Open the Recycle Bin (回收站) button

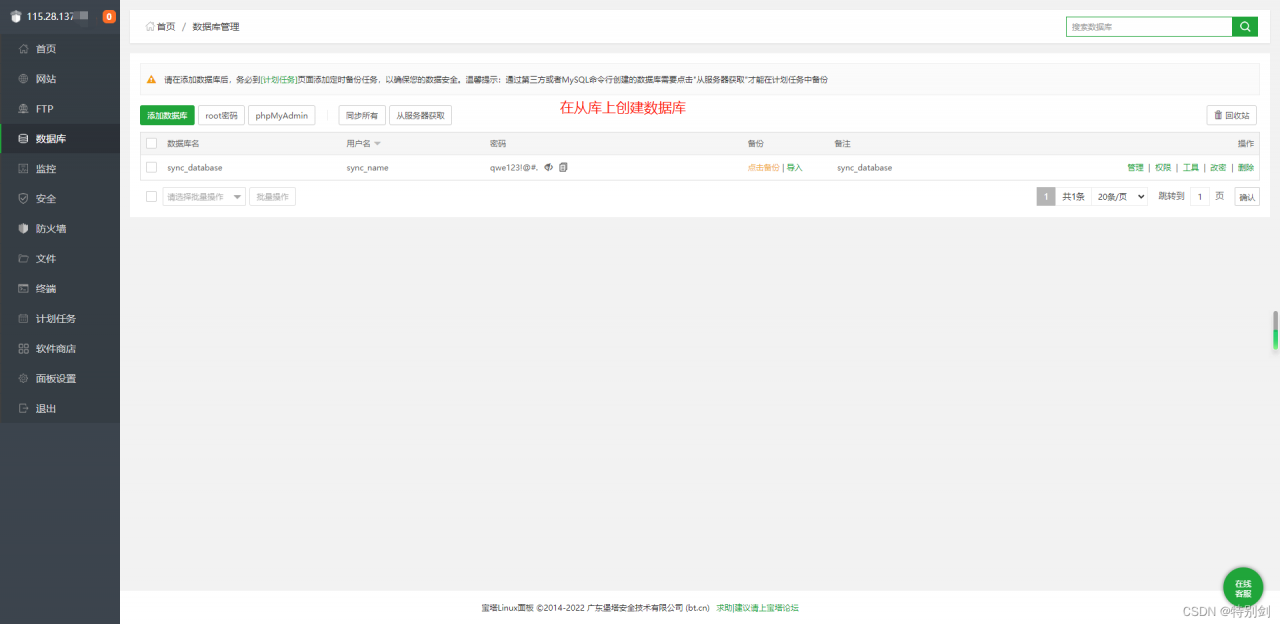1231,115
